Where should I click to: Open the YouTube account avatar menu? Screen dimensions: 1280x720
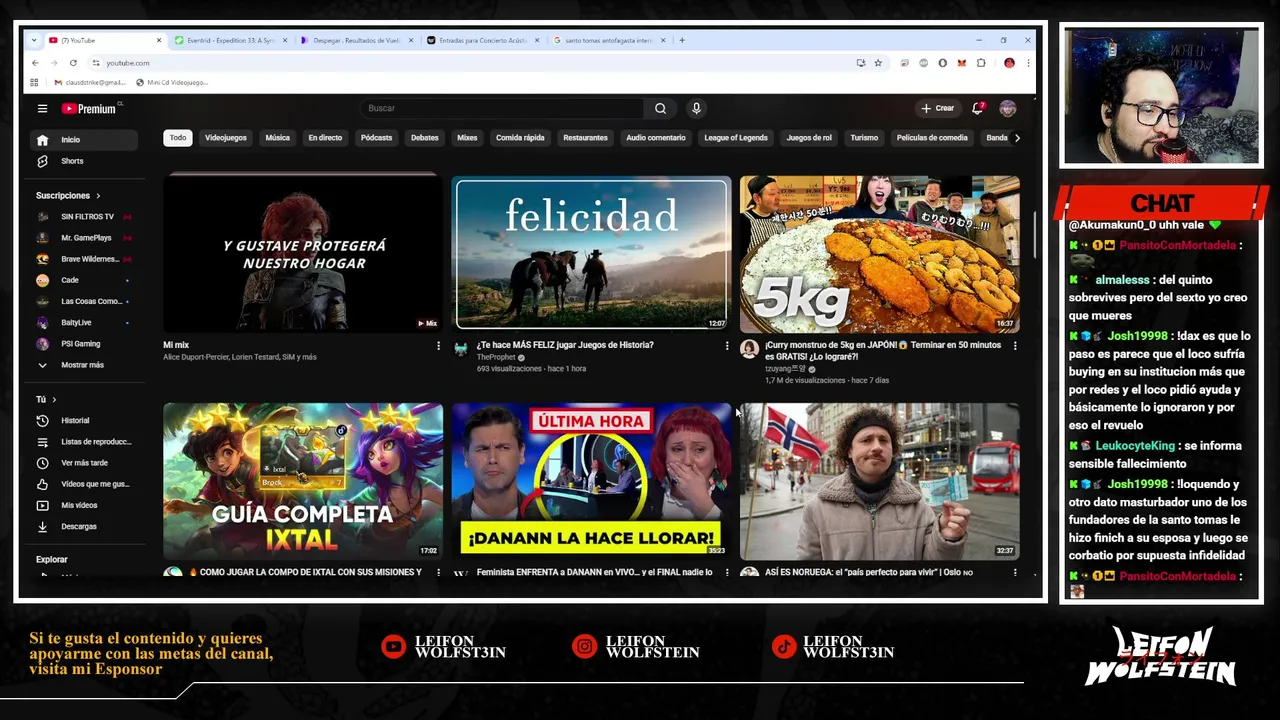tap(1008, 108)
